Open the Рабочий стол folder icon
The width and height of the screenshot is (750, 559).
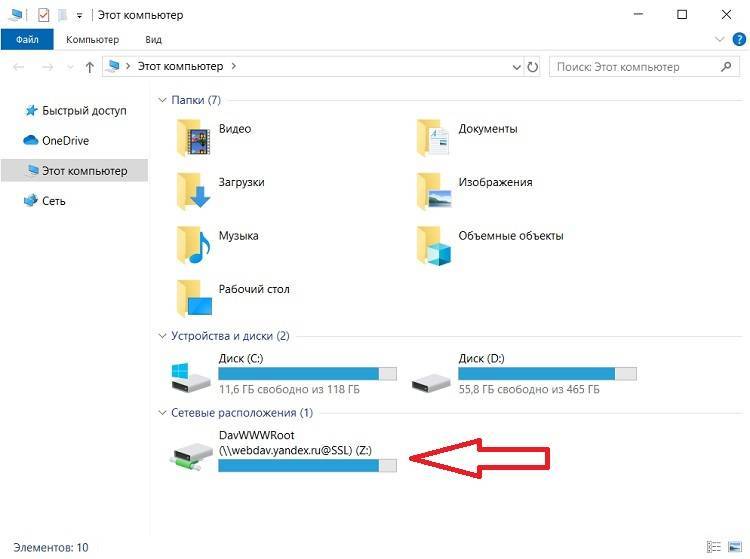click(x=194, y=298)
